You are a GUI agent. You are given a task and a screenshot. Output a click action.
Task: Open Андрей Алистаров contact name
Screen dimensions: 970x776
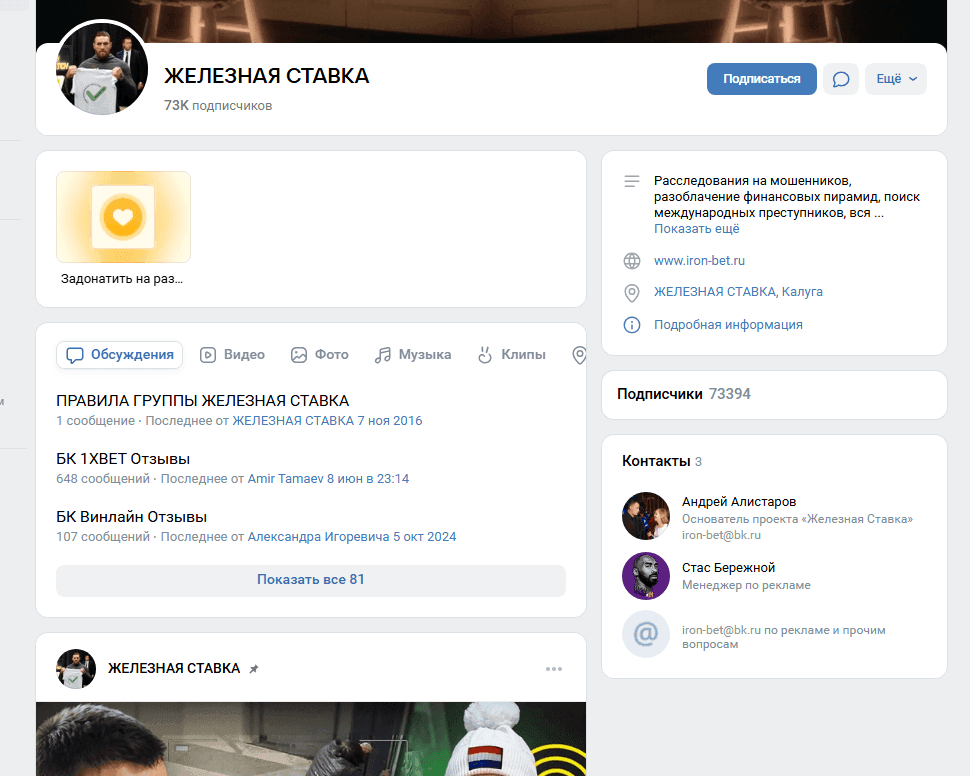pos(739,502)
